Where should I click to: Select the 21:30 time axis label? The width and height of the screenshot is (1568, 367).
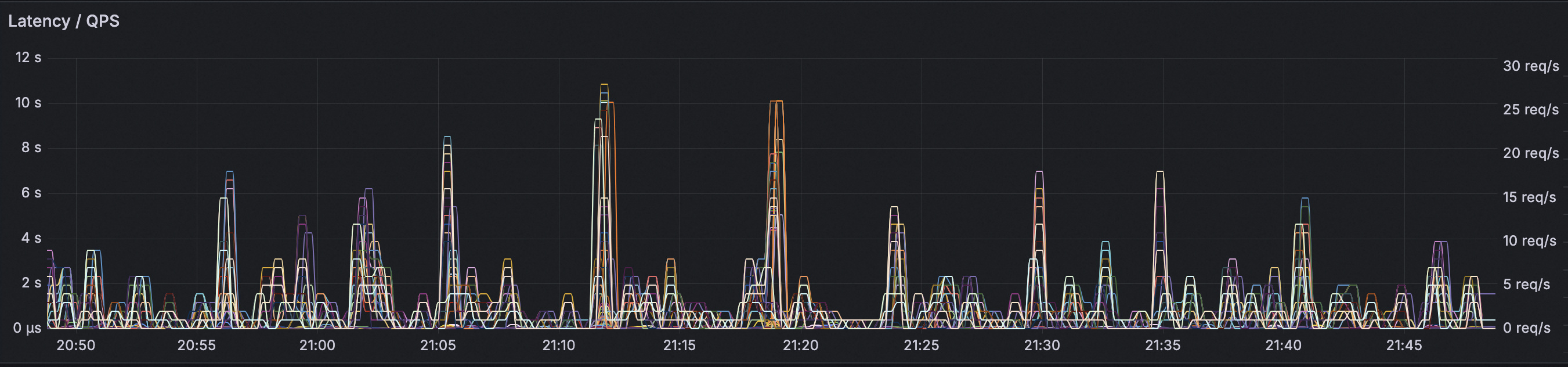(1042, 345)
